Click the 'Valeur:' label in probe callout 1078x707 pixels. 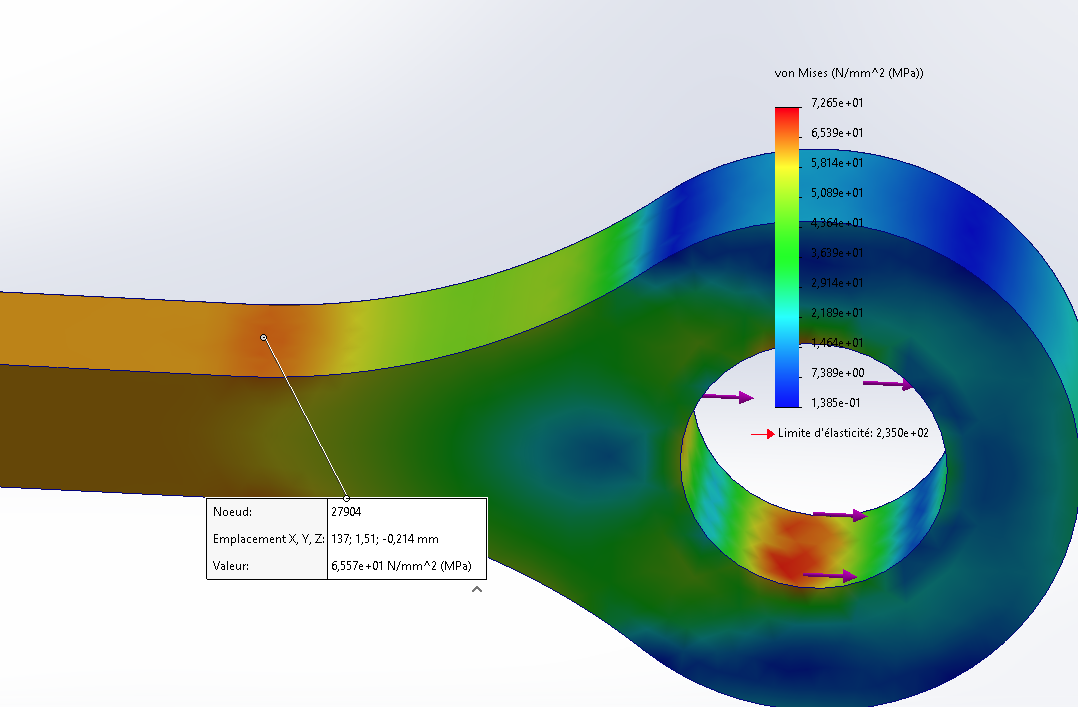231,566
